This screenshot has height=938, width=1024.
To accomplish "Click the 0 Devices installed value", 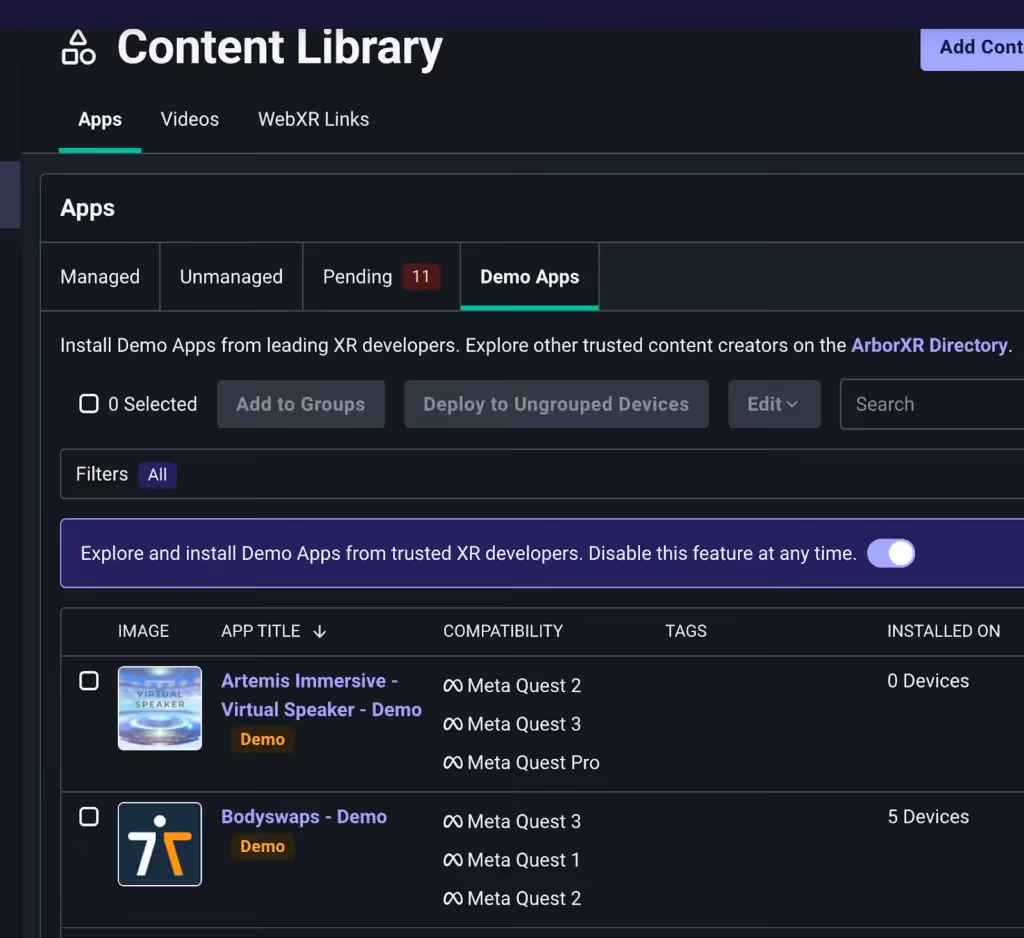I will click(x=928, y=681).
